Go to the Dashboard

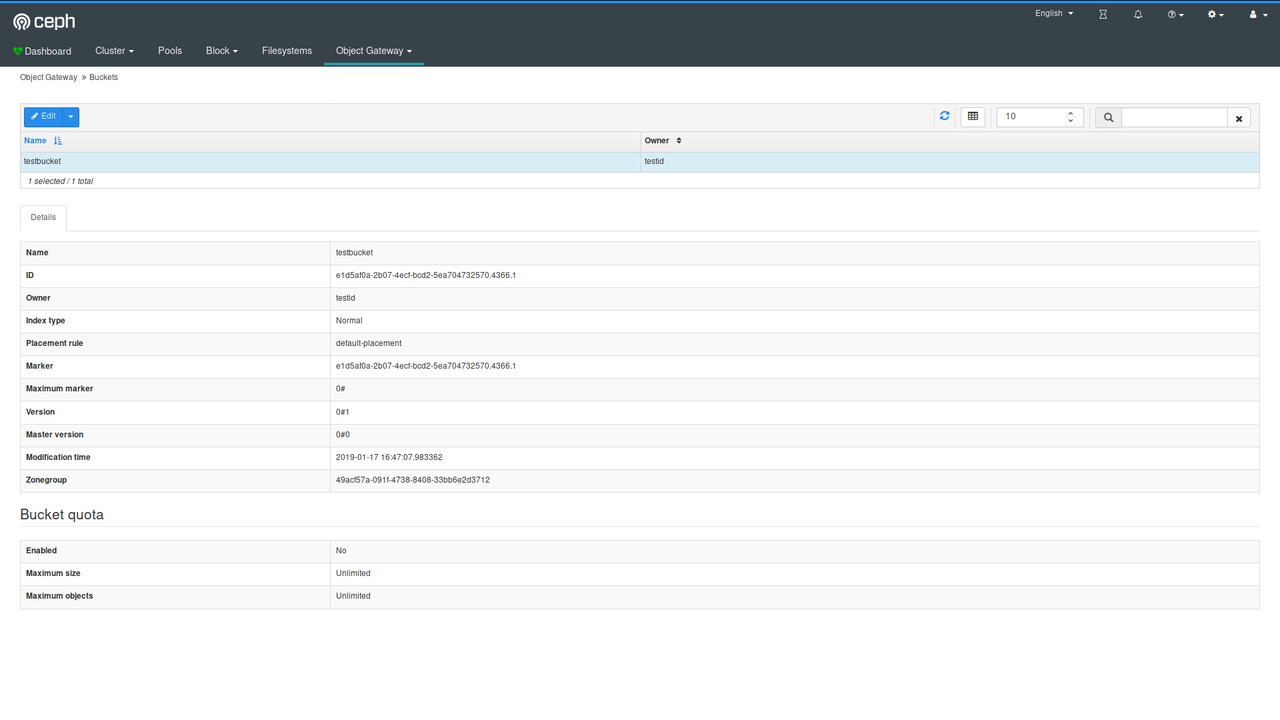42,51
